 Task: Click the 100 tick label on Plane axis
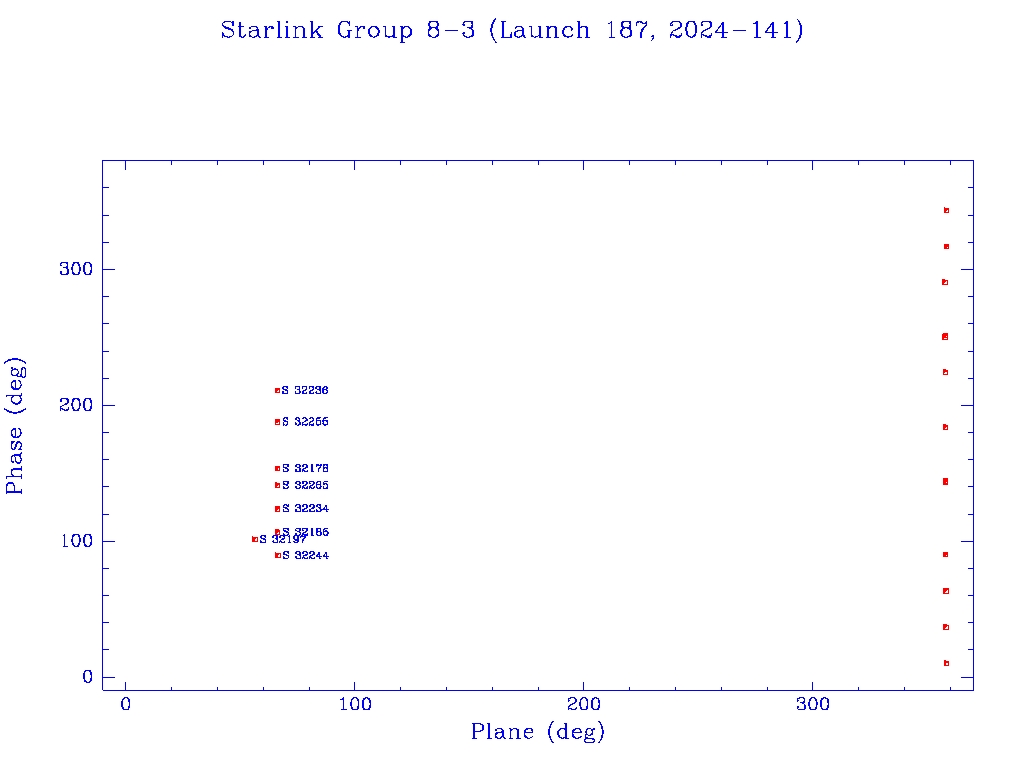(x=355, y=704)
